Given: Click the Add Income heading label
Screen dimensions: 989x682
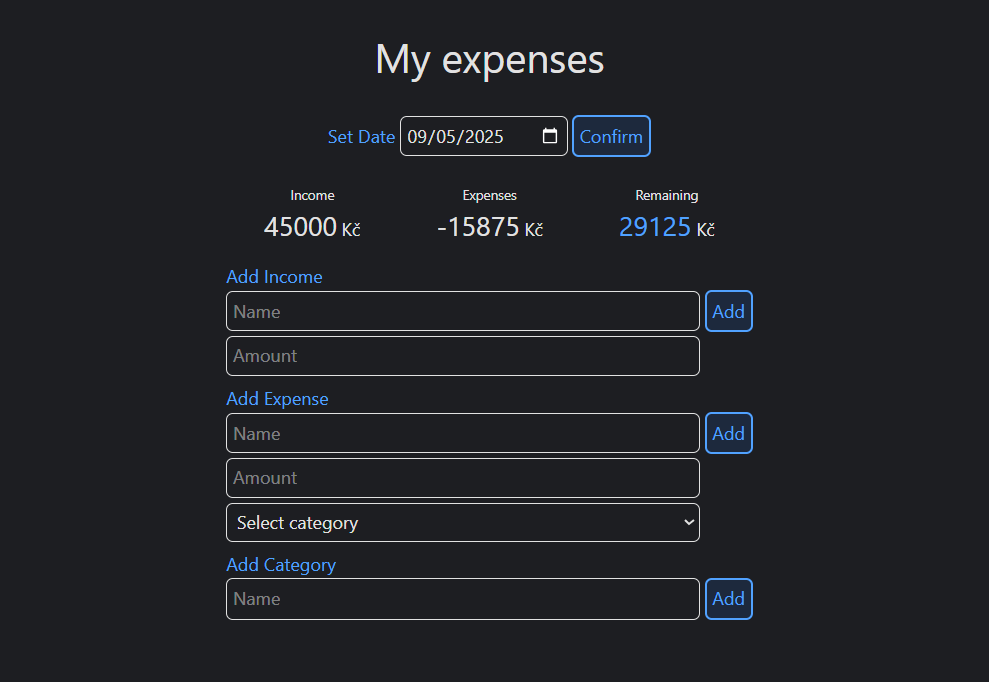Looking at the screenshot, I should [274, 277].
